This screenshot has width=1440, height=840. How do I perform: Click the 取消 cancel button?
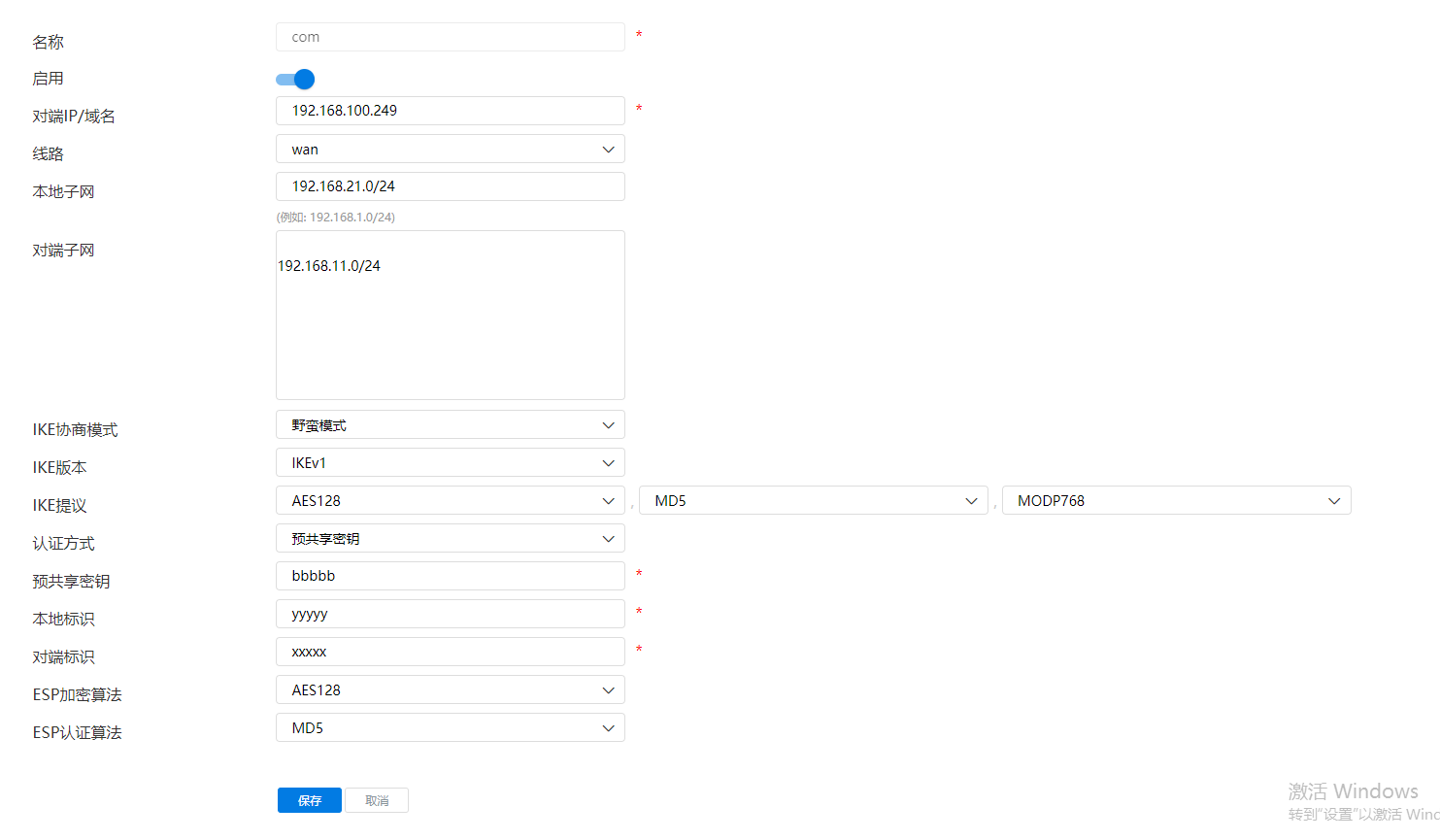tap(377, 800)
